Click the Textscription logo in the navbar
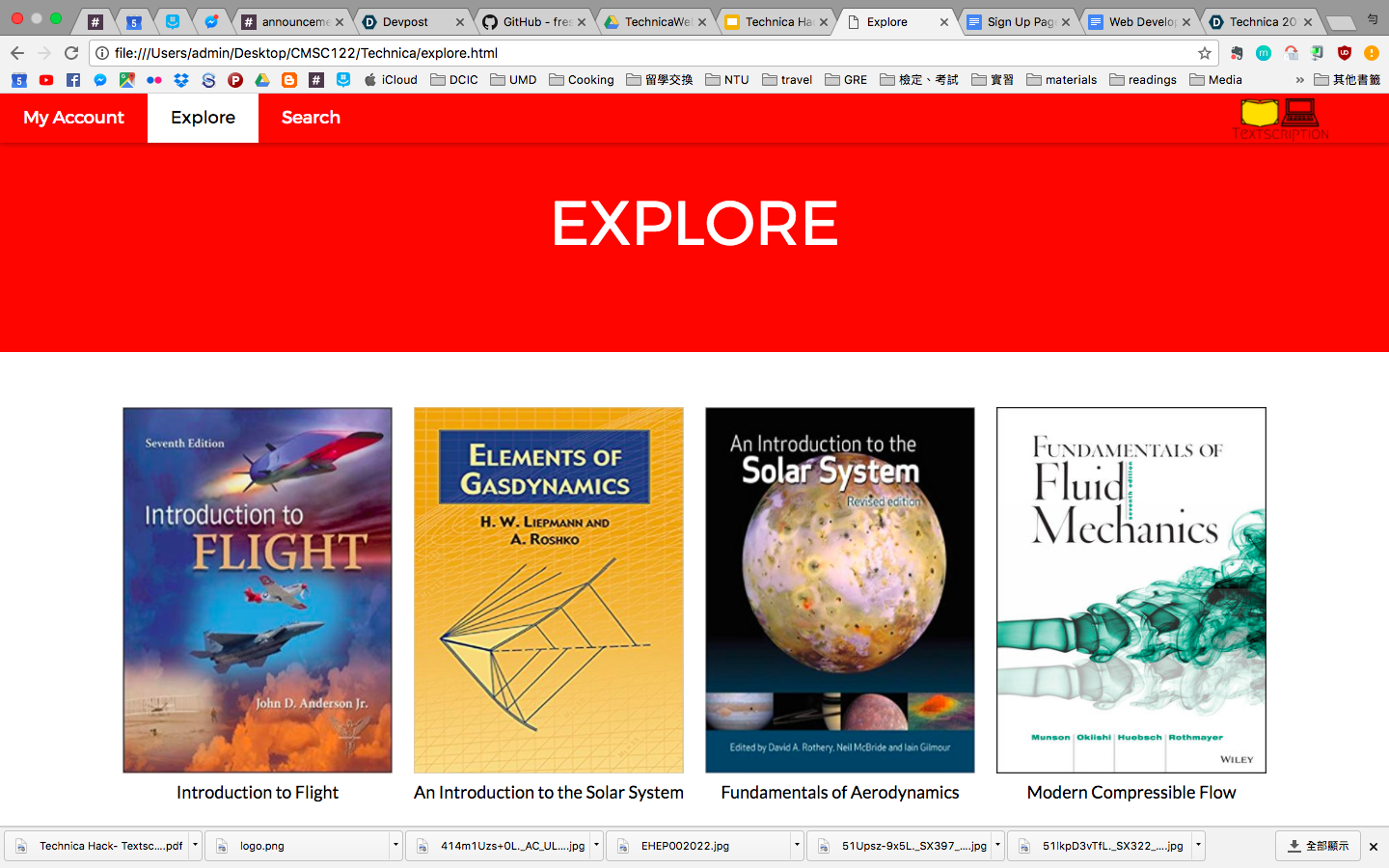This screenshot has width=1389, height=868. pos(1280,119)
